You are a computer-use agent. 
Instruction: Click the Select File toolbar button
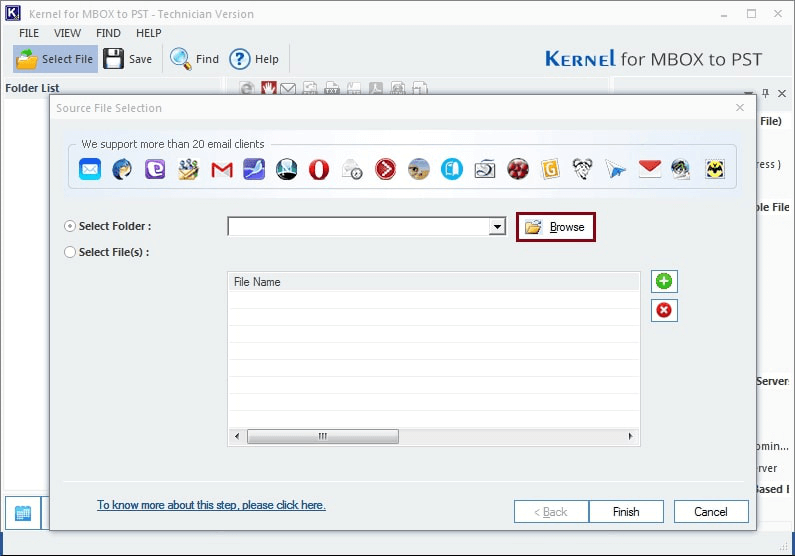click(x=55, y=59)
